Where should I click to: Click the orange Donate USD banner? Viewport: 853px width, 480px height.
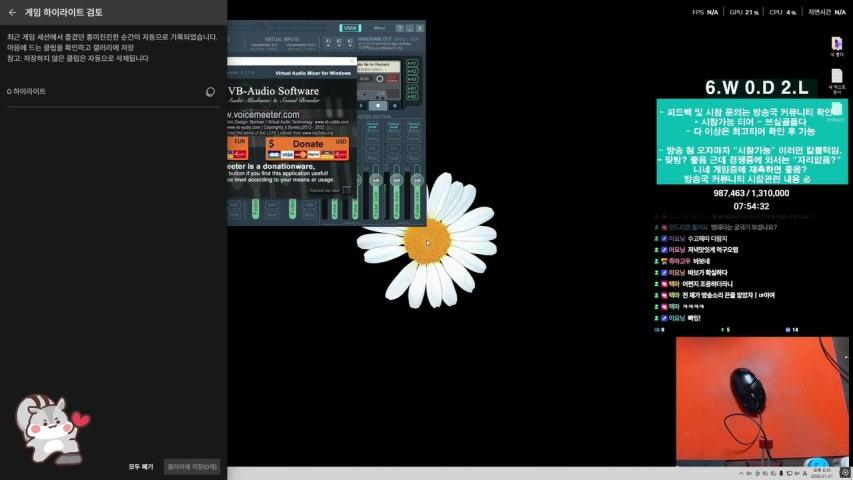pos(308,144)
